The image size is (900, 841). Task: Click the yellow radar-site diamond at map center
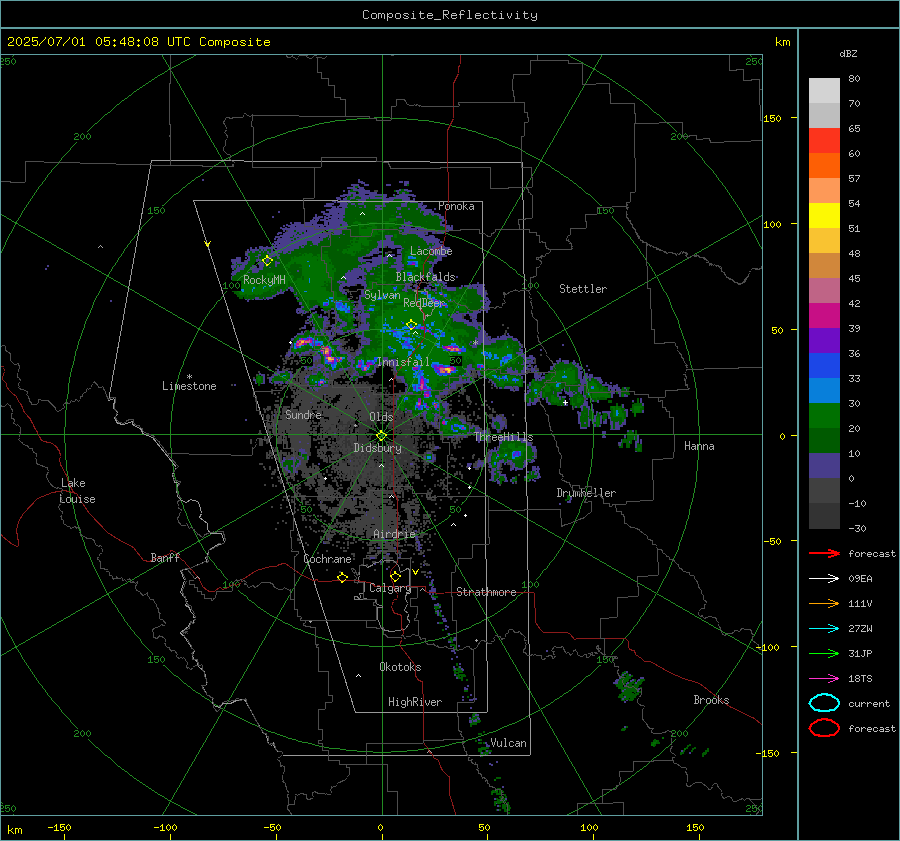[x=381, y=436]
